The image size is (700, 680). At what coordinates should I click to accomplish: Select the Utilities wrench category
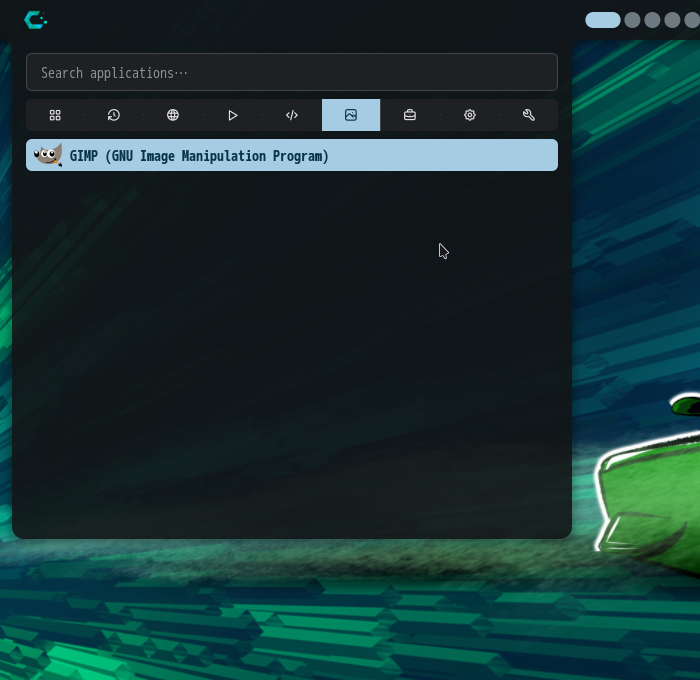tap(529, 115)
